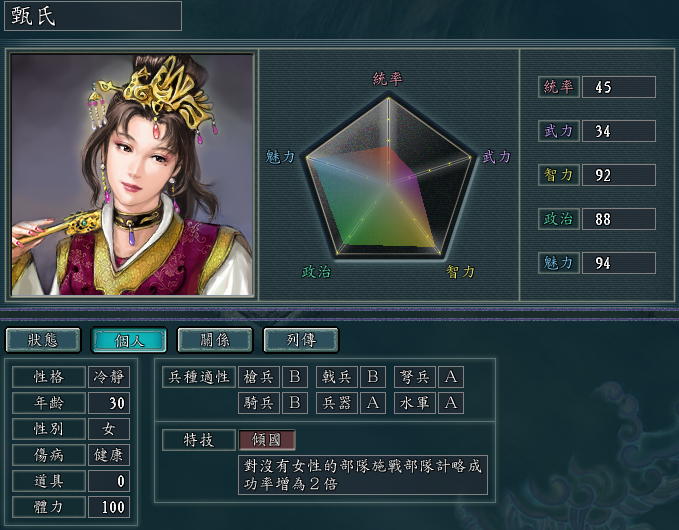Viewport: 679px width, 530px height.
Task: Open the 關係 tab
Action: point(215,340)
